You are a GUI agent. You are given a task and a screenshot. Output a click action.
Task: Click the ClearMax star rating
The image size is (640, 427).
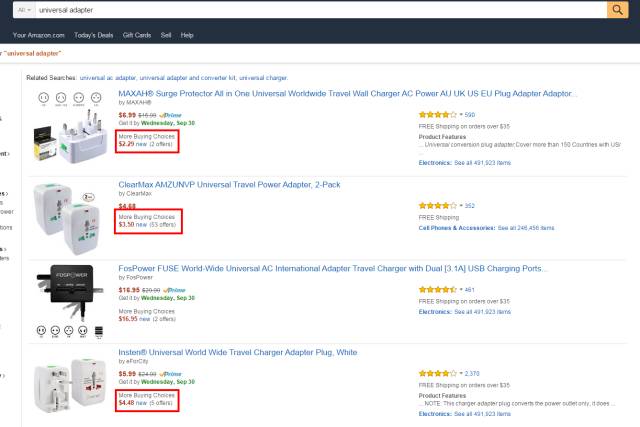pos(438,206)
